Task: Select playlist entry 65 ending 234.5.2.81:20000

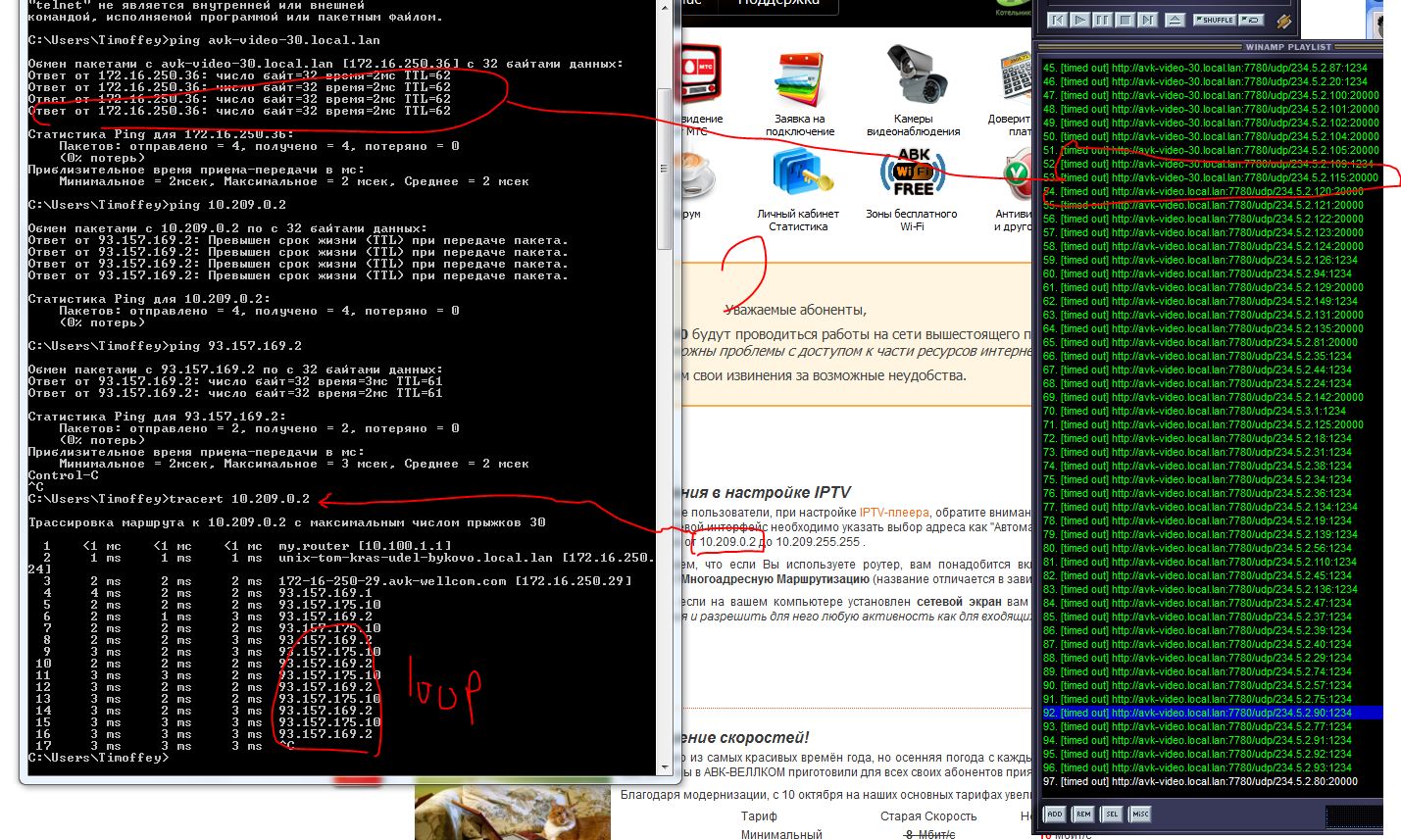Action: [1212, 342]
